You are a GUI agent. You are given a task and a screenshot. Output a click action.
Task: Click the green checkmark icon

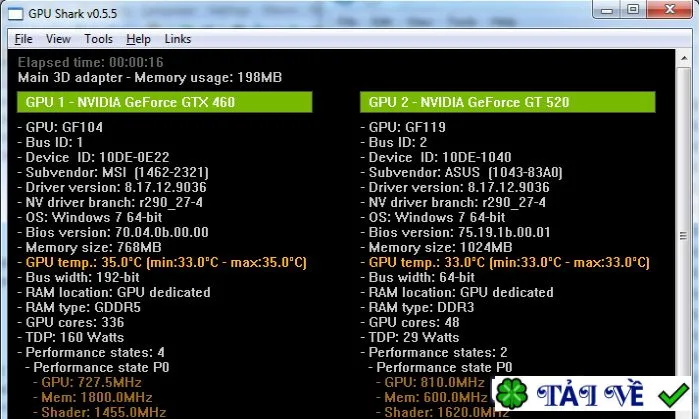pos(673,395)
